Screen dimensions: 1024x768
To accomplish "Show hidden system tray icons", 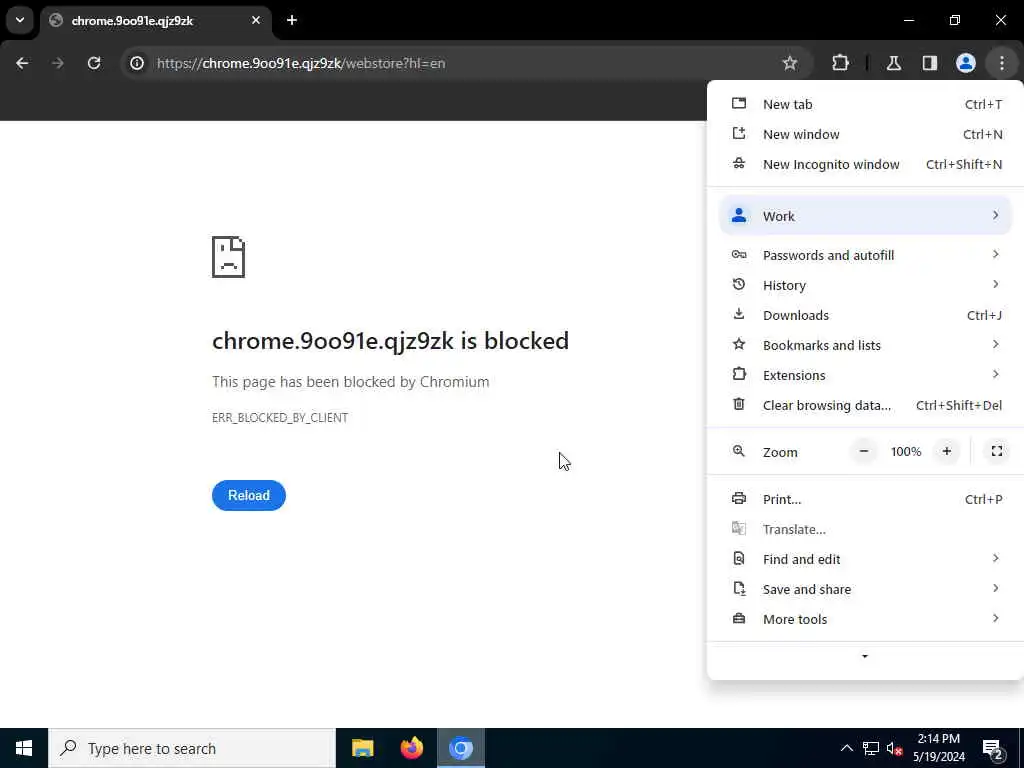I will pyautogui.click(x=846, y=748).
